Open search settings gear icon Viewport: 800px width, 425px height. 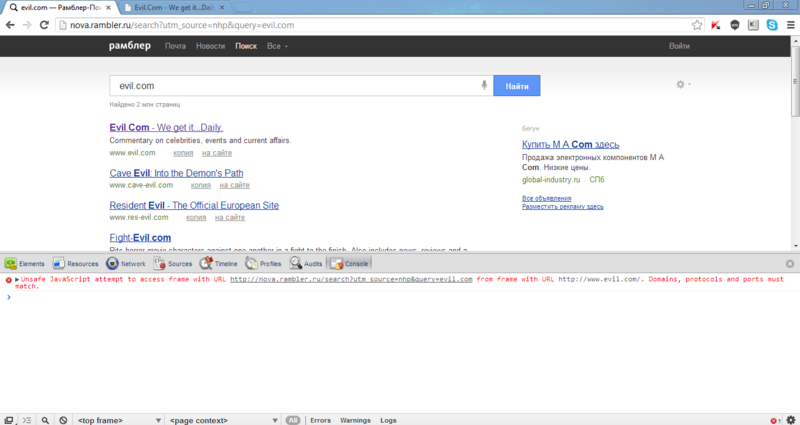coord(680,85)
